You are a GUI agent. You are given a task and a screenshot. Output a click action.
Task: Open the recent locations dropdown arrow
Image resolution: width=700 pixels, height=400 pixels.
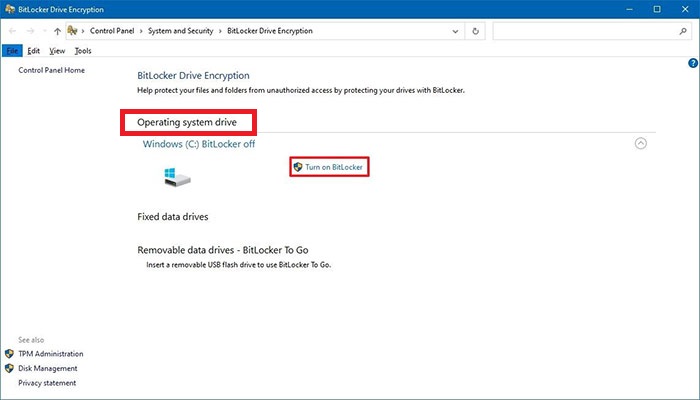(x=44, y=31)
